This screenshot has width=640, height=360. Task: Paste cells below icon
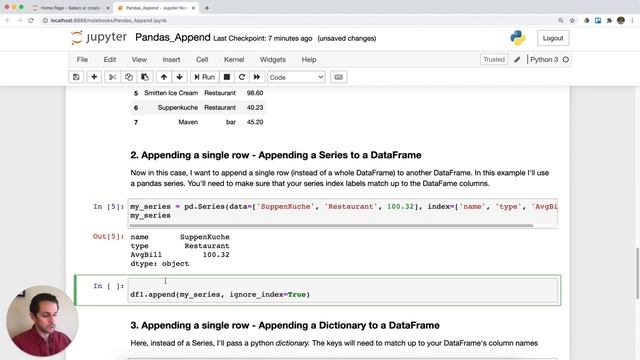(145, 77)
